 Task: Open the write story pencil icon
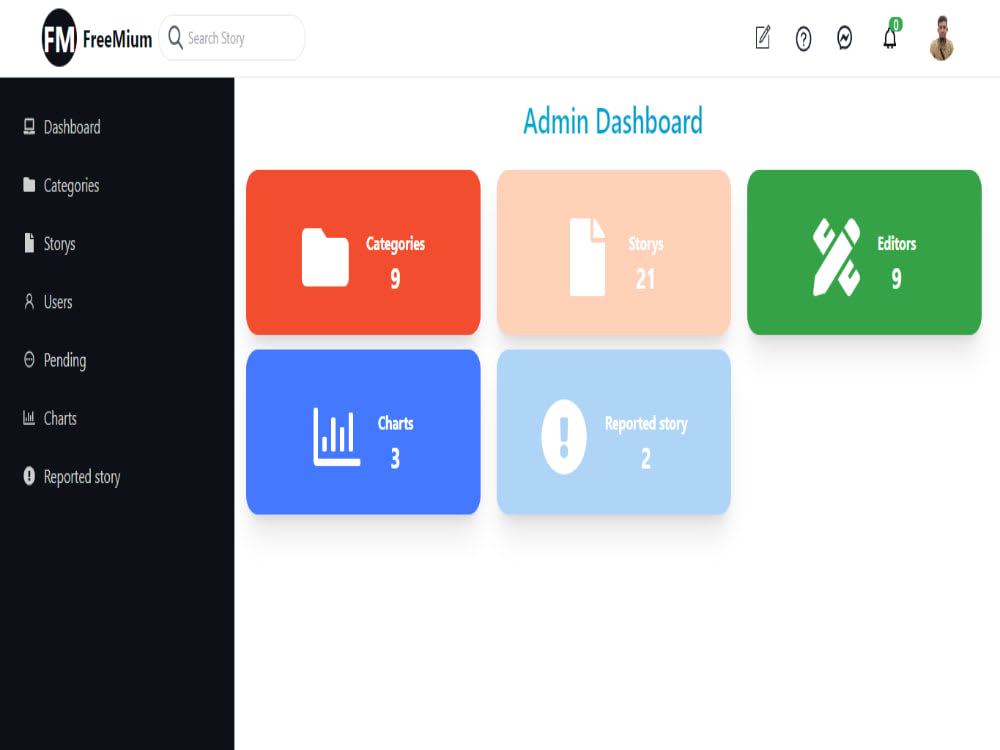coord(763,38)
